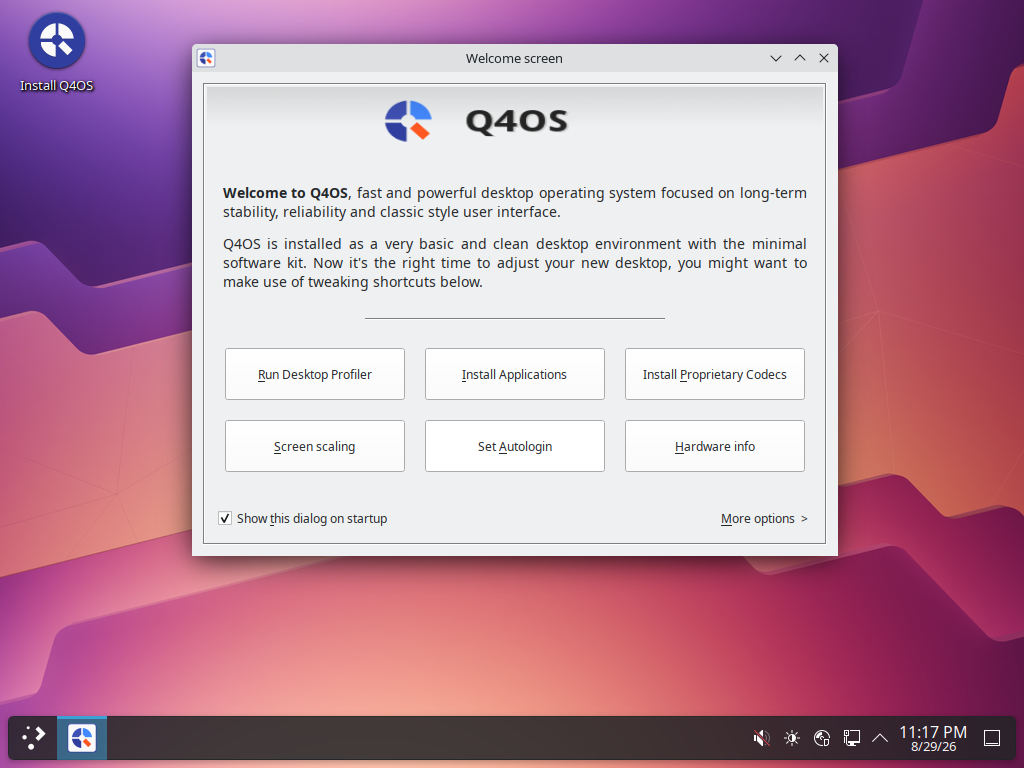Click Install Proprietary Codecs button
1024x768 pixels.
(714, 374)
